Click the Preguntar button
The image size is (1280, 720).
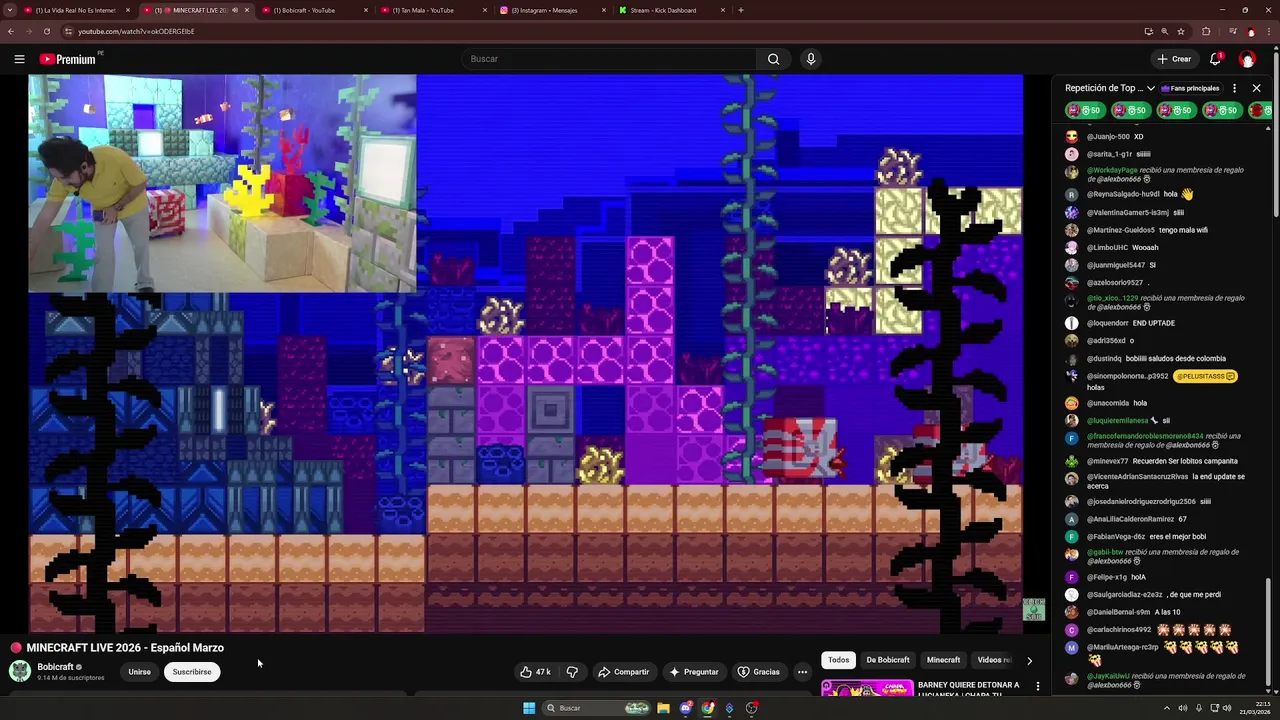click(x=693, y=672)
